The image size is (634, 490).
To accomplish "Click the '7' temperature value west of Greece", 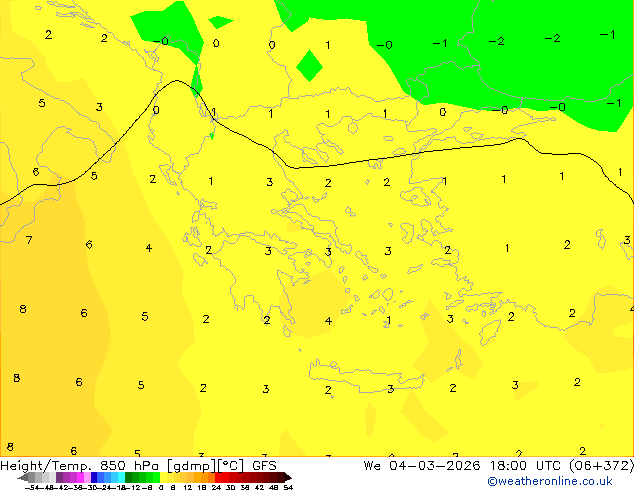I will pyautogui.click(x=29, y=240).
